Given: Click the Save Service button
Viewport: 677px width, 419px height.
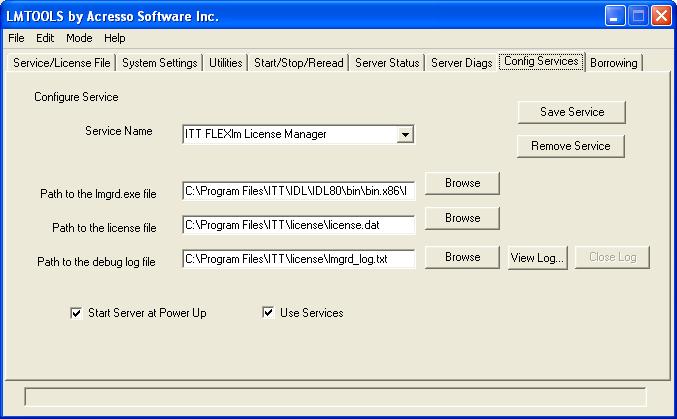Looking at the screenshot, I should 572,112.
